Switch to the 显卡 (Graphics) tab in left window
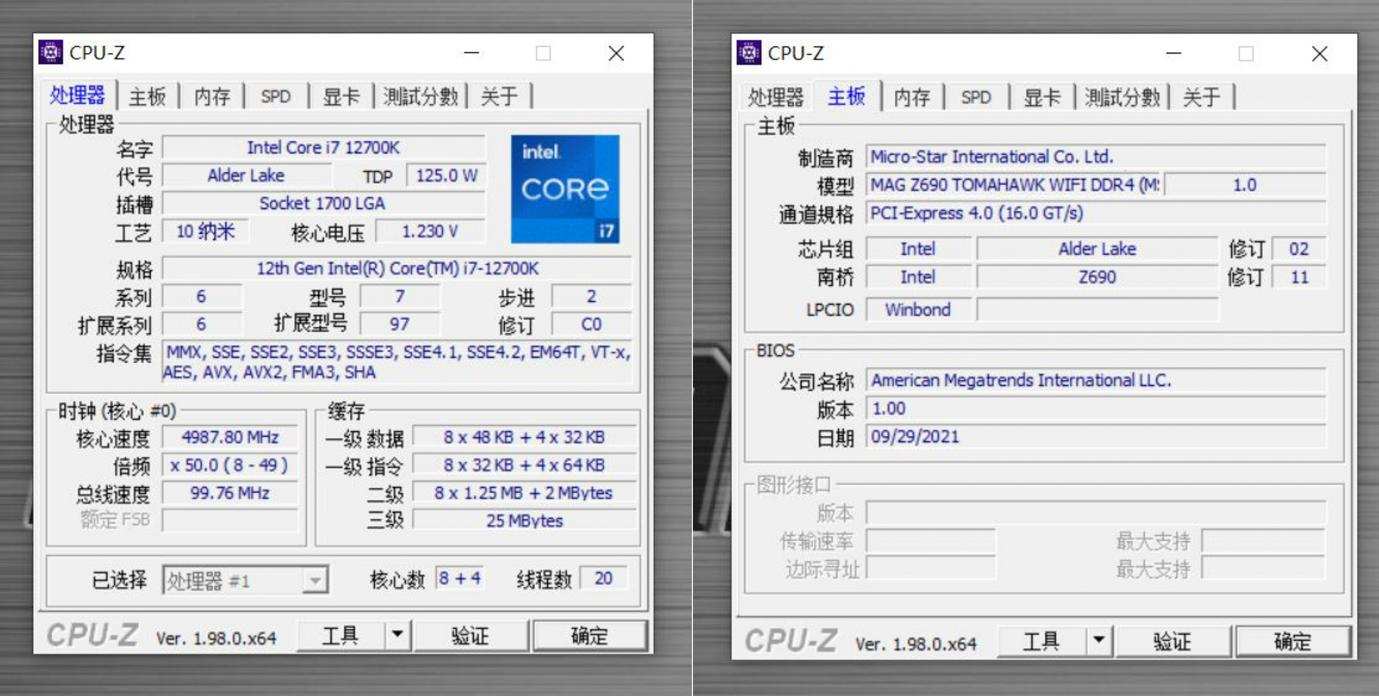 point(340,96)
